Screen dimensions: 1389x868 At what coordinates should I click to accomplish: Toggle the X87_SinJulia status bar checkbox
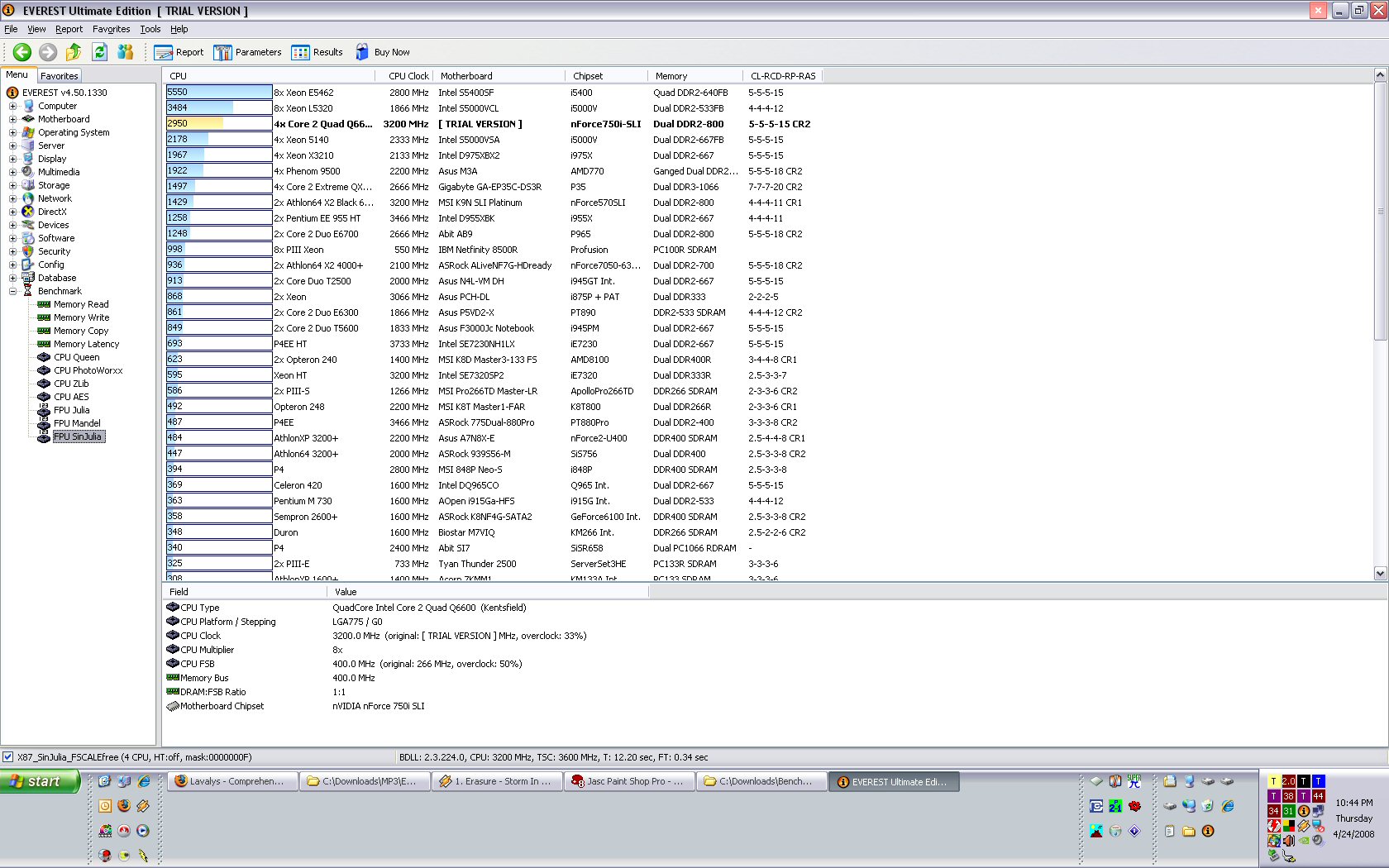8,757
